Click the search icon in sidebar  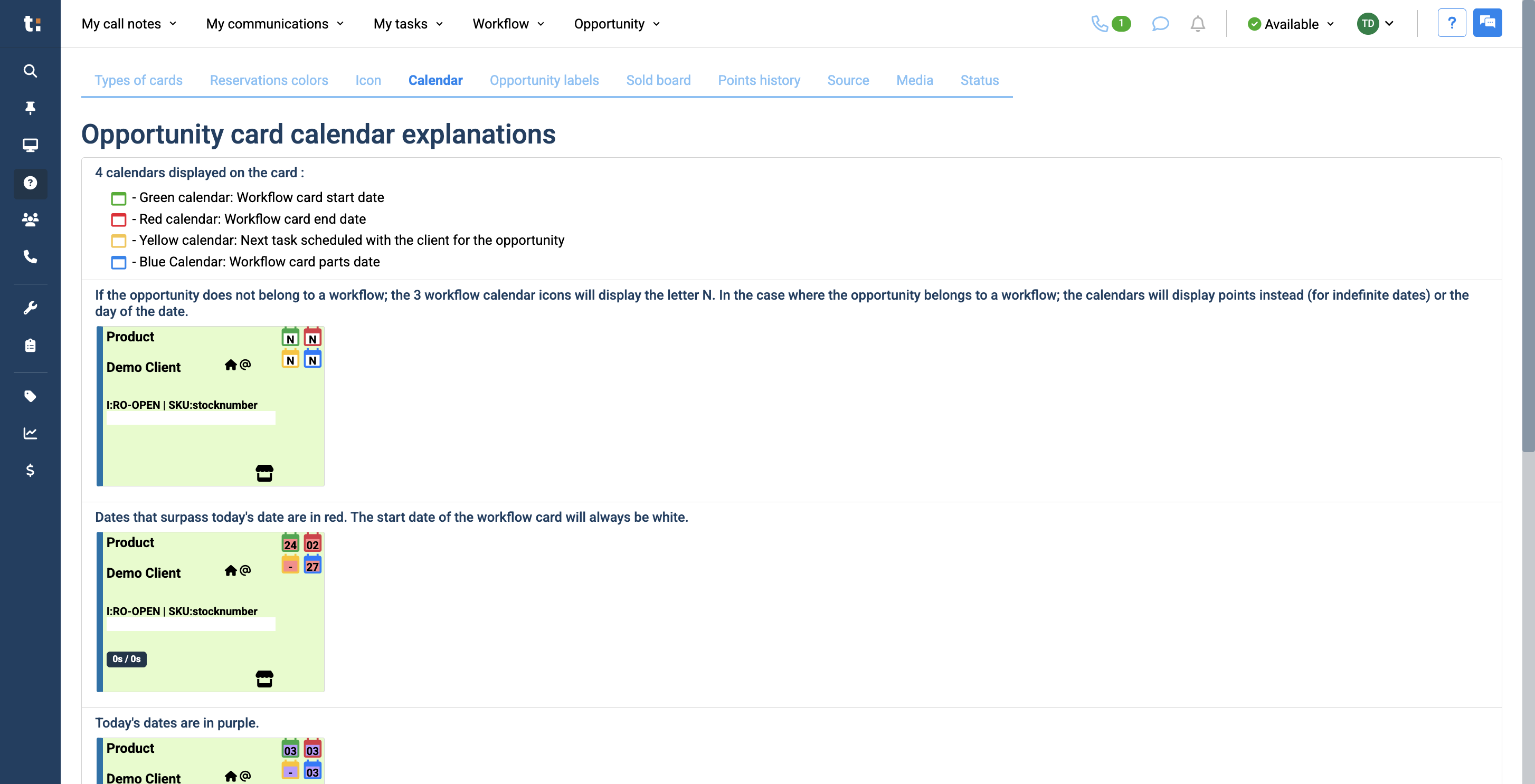coord(31,71)
